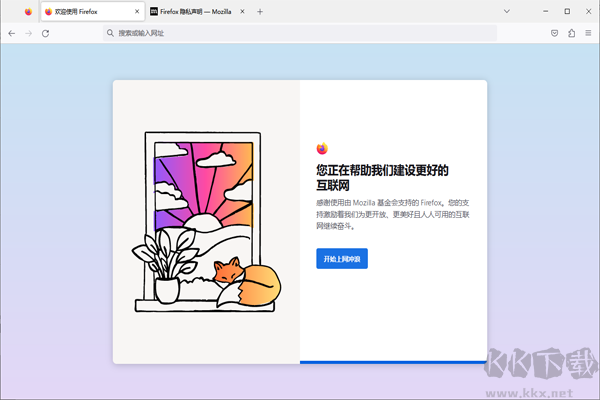Open a new tab with the plus button
Viewport: 600px width, 400px height.
[260, 12]
